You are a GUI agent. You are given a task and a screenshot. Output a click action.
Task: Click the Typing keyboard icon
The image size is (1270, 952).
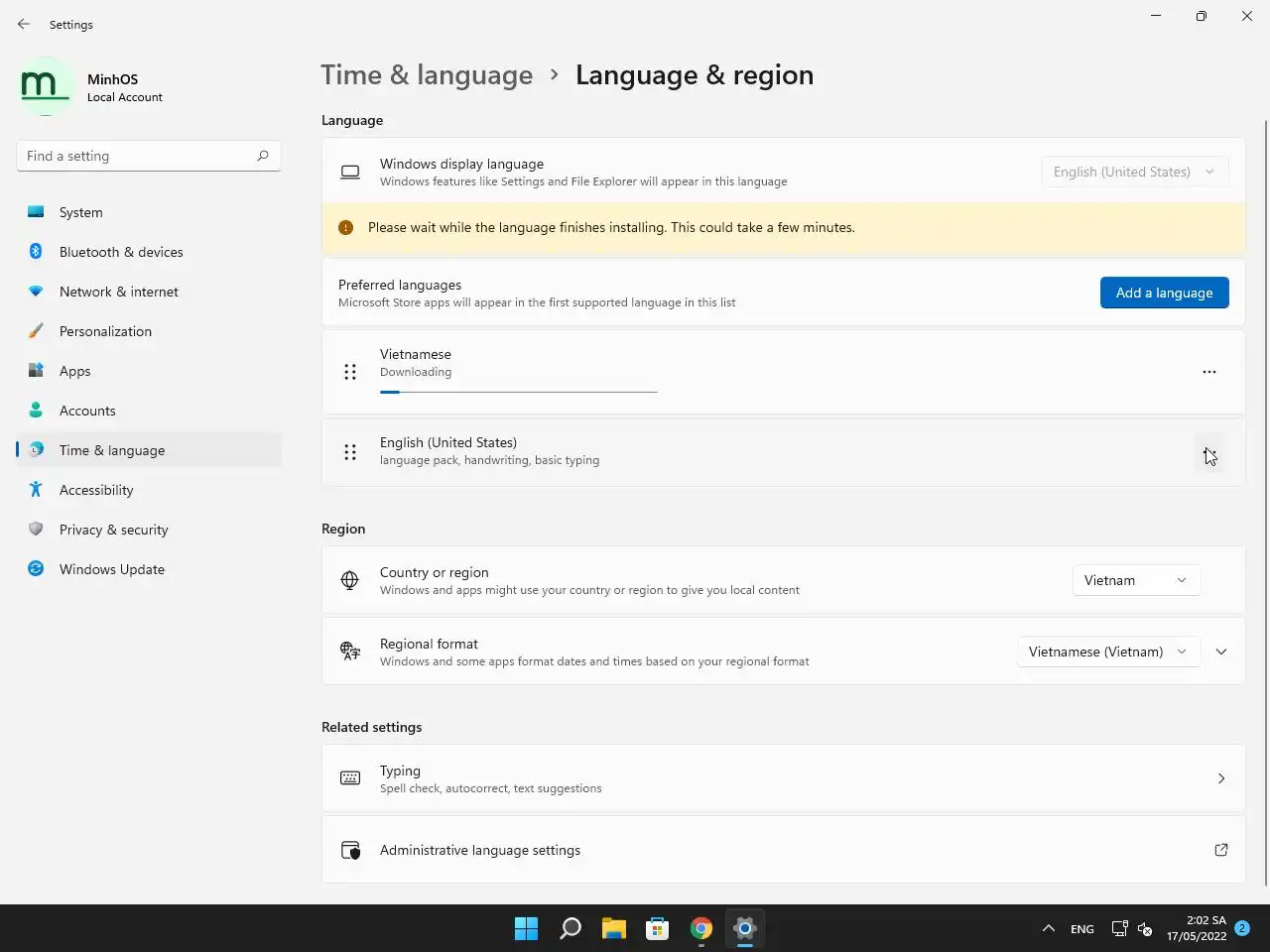point(350,778)
